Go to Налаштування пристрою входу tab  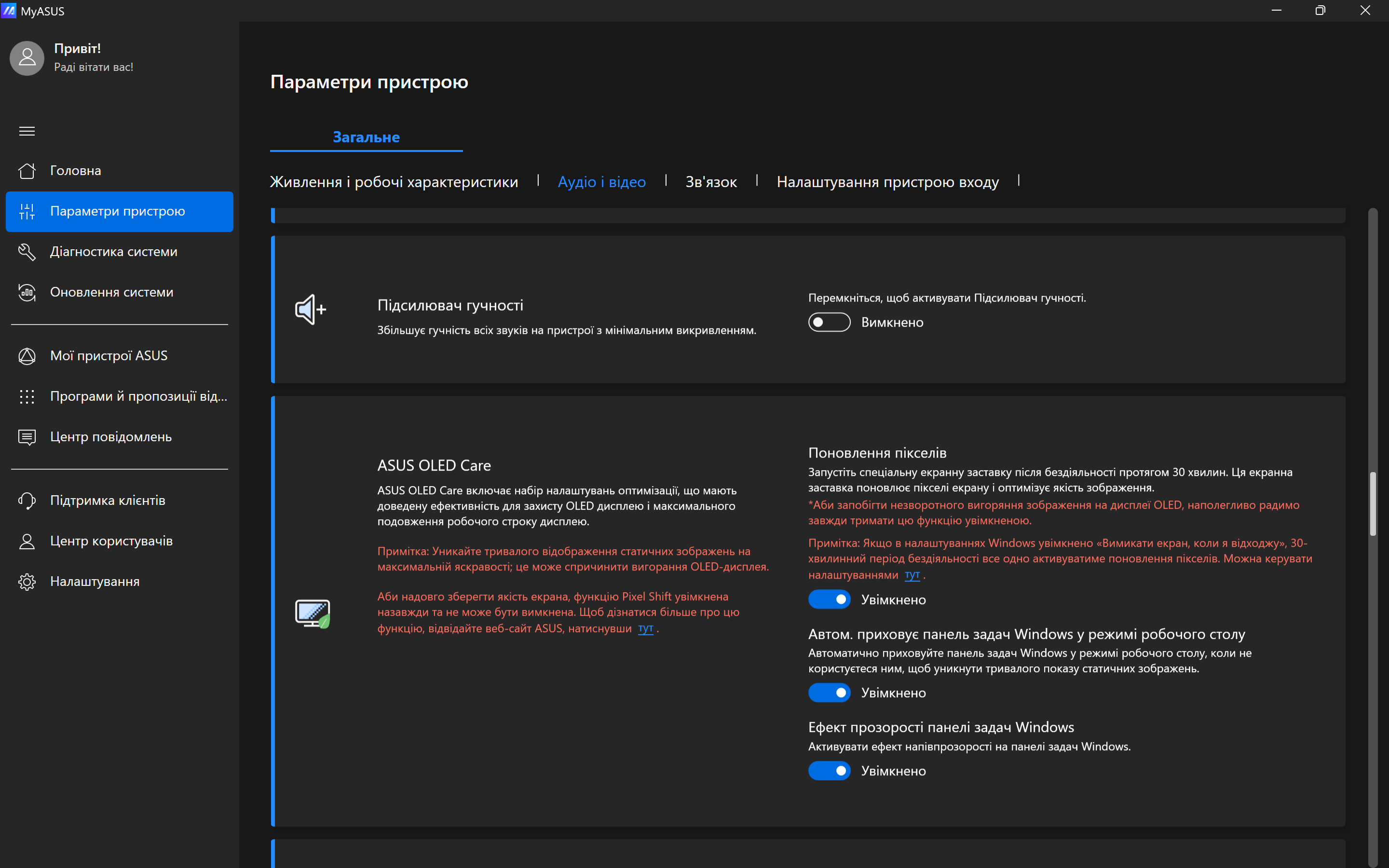tap(887, 182)
